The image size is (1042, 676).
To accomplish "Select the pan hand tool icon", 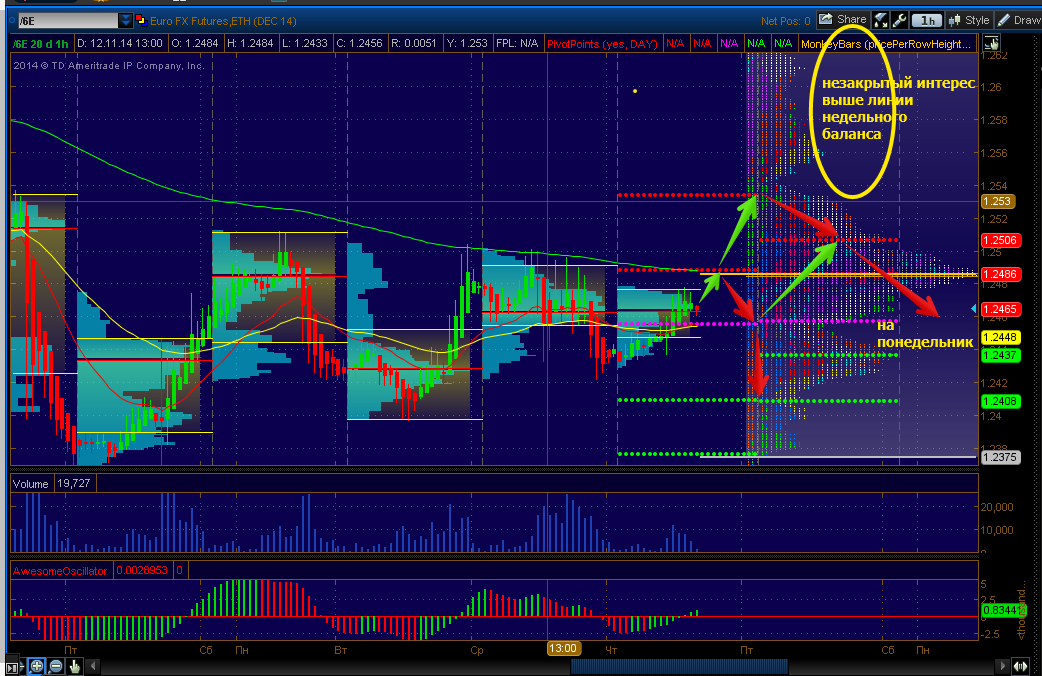I will click(74, 666).
